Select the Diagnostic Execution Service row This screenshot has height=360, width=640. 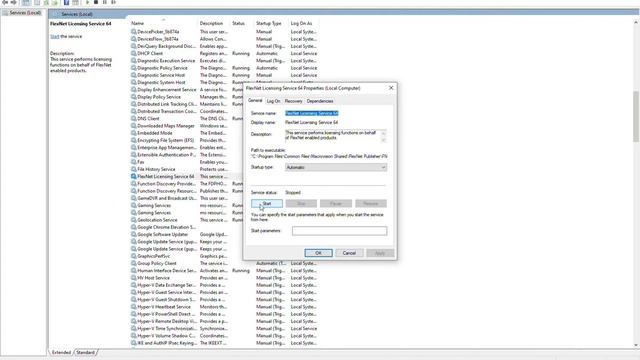tap(224, 60)
